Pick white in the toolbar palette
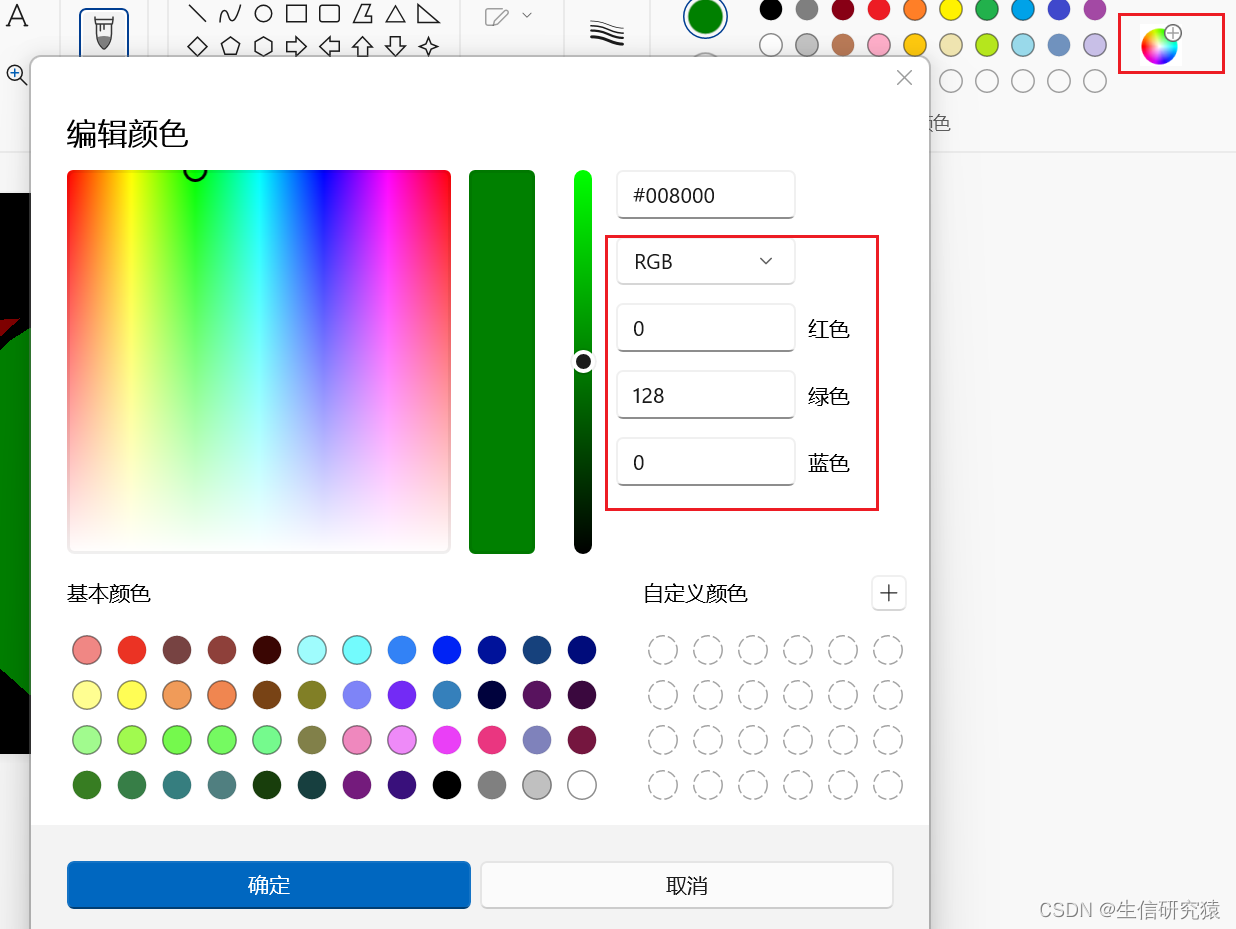1236x929 pixels. (771, 45)
